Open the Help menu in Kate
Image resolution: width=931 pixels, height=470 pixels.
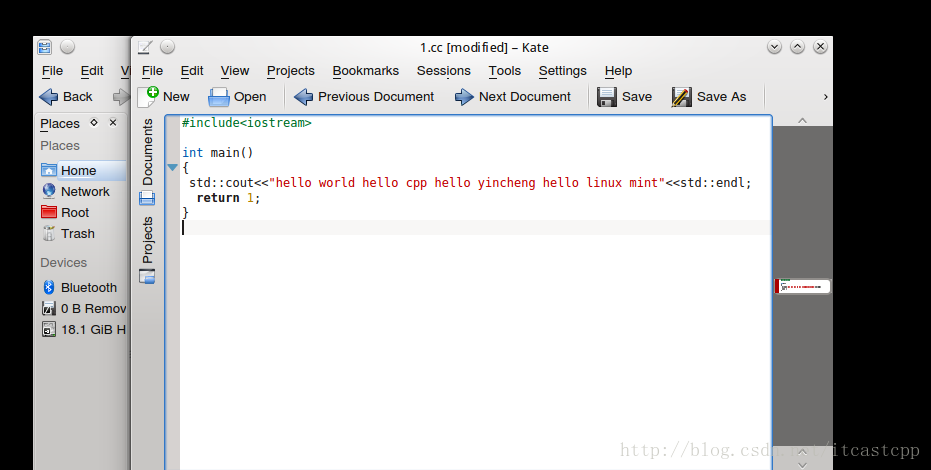click(x=618, y=71)
